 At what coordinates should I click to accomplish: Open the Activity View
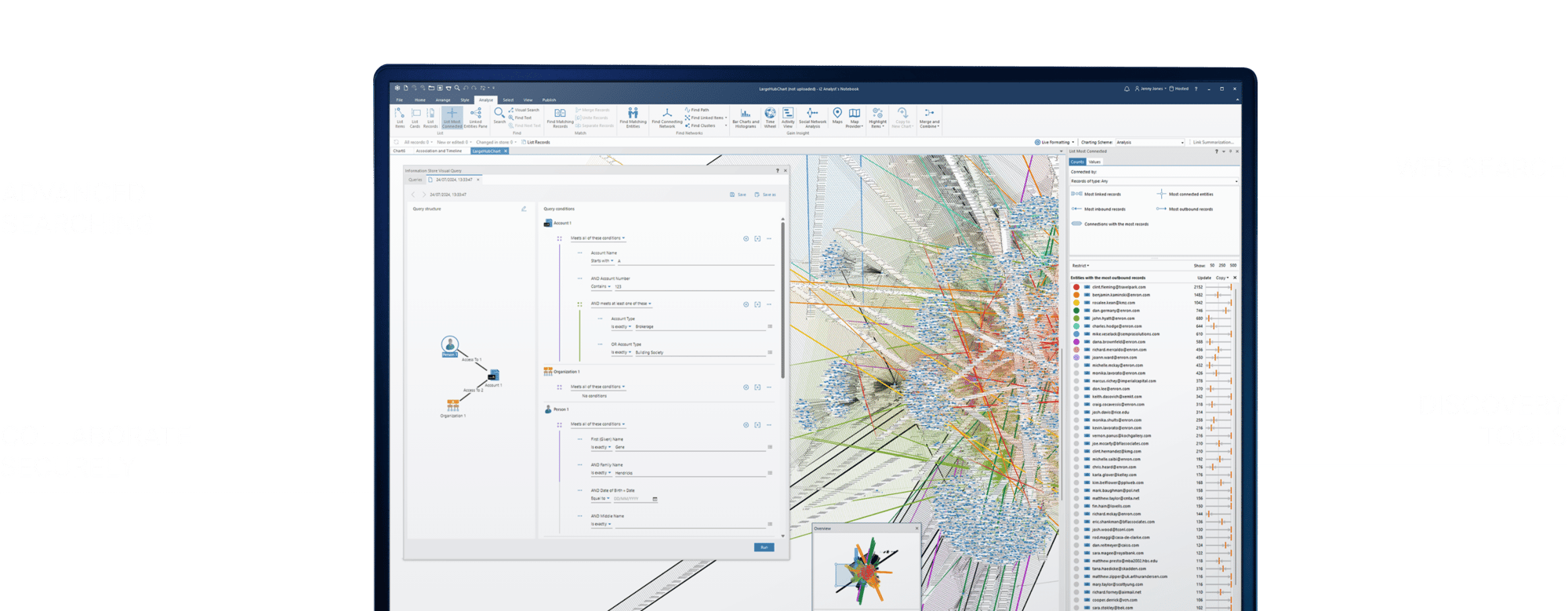(x=788, y=118)
